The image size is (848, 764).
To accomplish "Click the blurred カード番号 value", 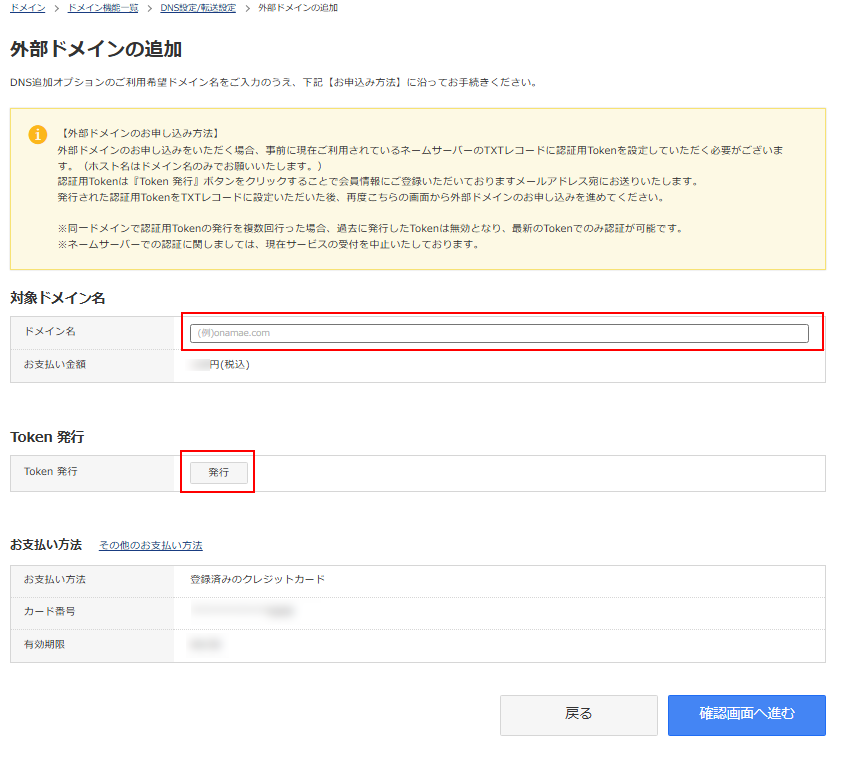I will pyautogui.click(x=243, y=610).
